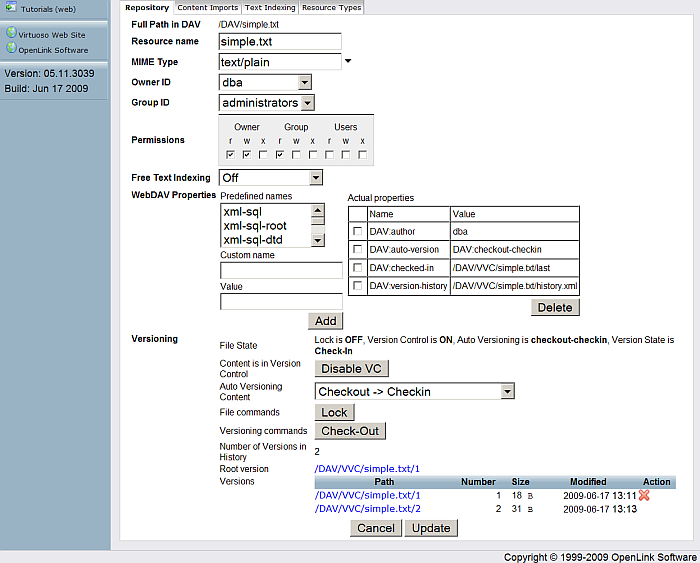Open the /DAV/VVC/simple.txt/2 version link
The image size is (700, 563).
pos(368,509)
